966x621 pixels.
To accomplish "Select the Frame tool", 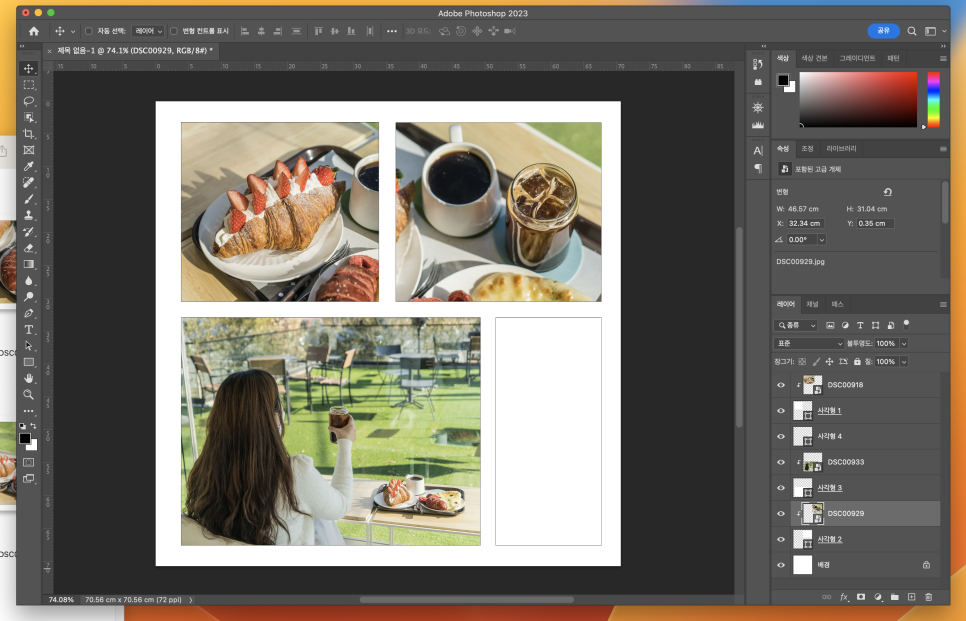I will click(28, 150).
